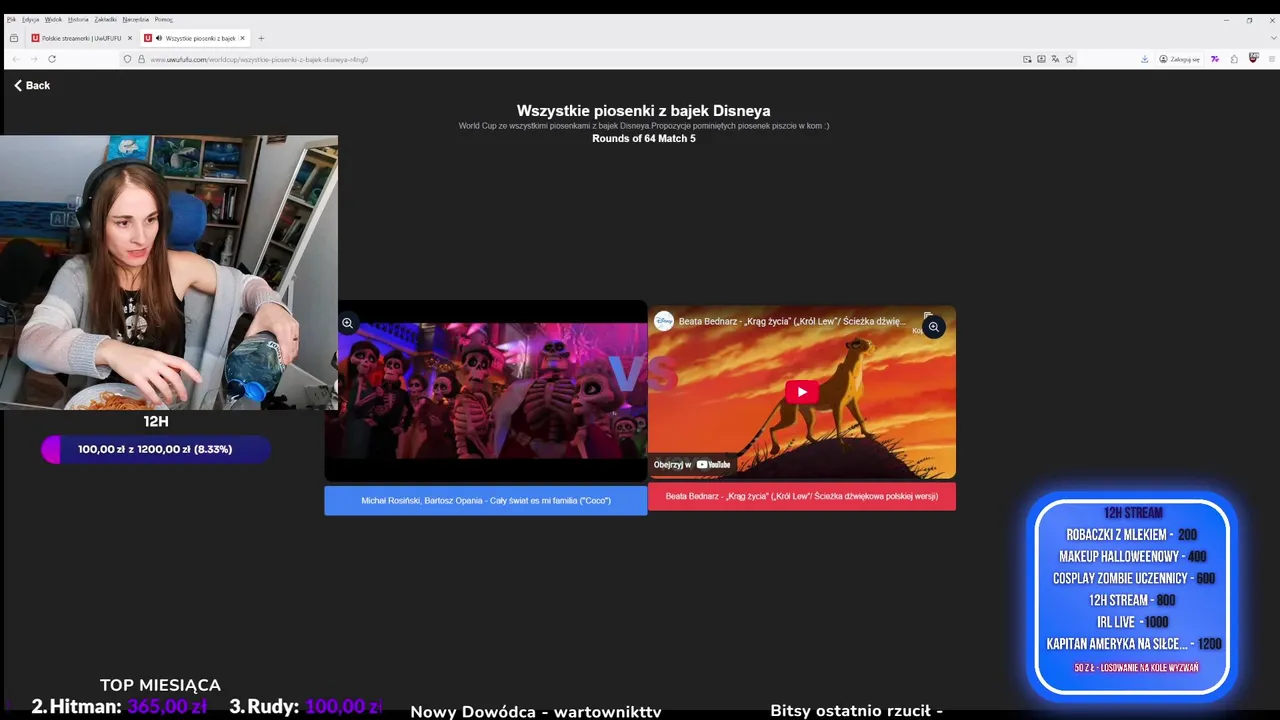Click the 100,00 zł donation progress bar
This screenshot has width=1280, height=720.
click(x=155, y=449)
